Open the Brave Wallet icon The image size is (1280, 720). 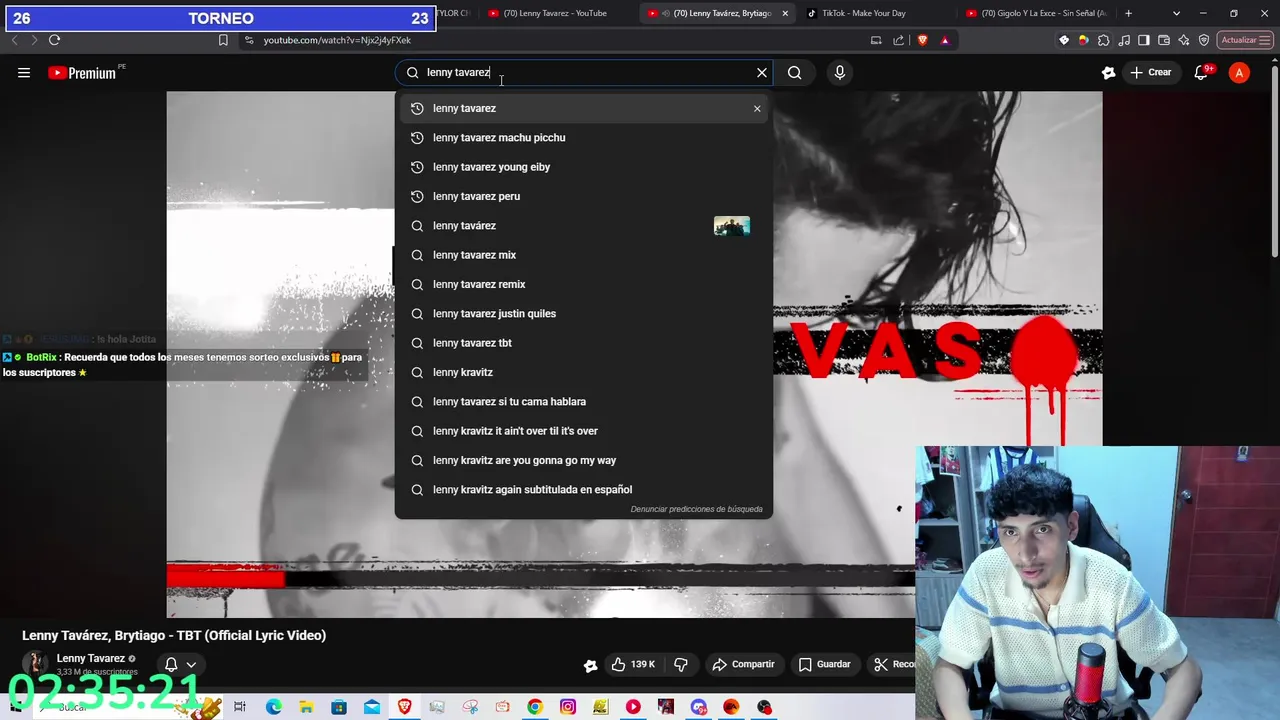click(1164, 40)
